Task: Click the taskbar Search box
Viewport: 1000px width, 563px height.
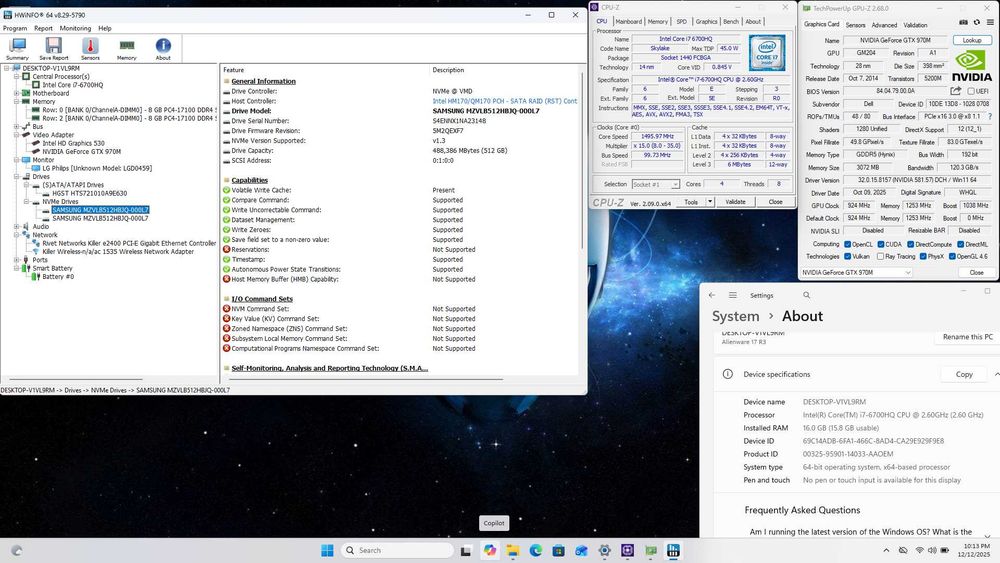Action: click(398, 550)
